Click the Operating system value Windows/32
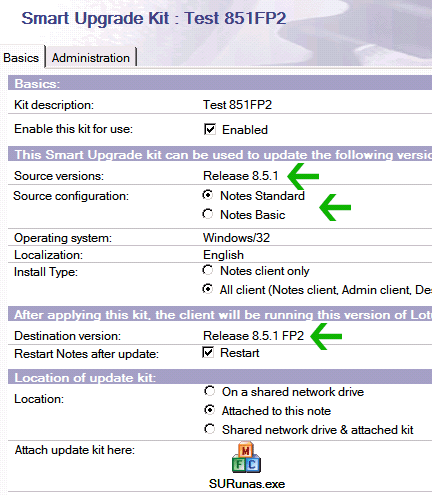432x495 pixels. (236, 238)
